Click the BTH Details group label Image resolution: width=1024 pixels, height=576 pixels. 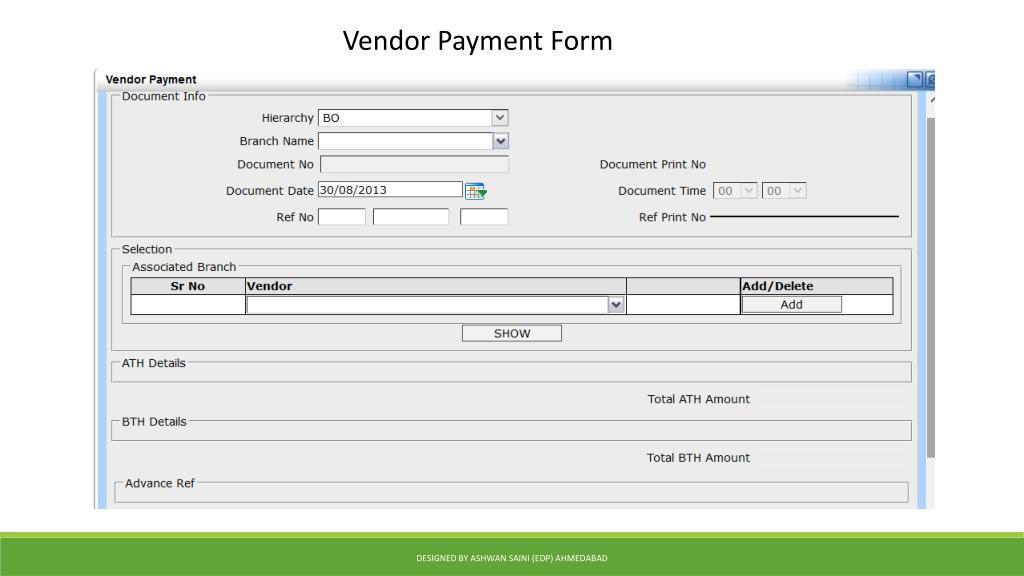154,422
